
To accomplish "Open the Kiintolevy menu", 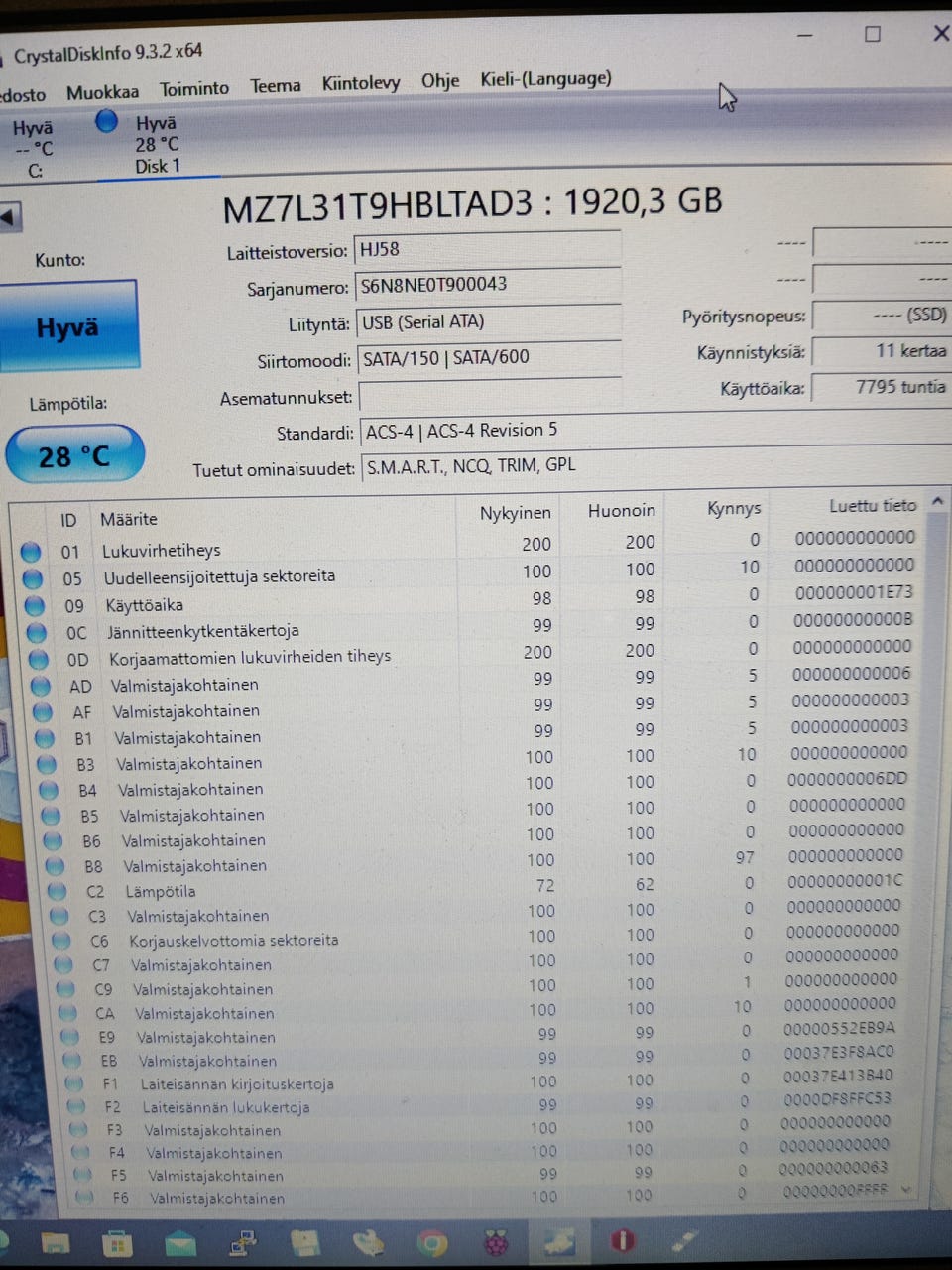I will point(360,83).
